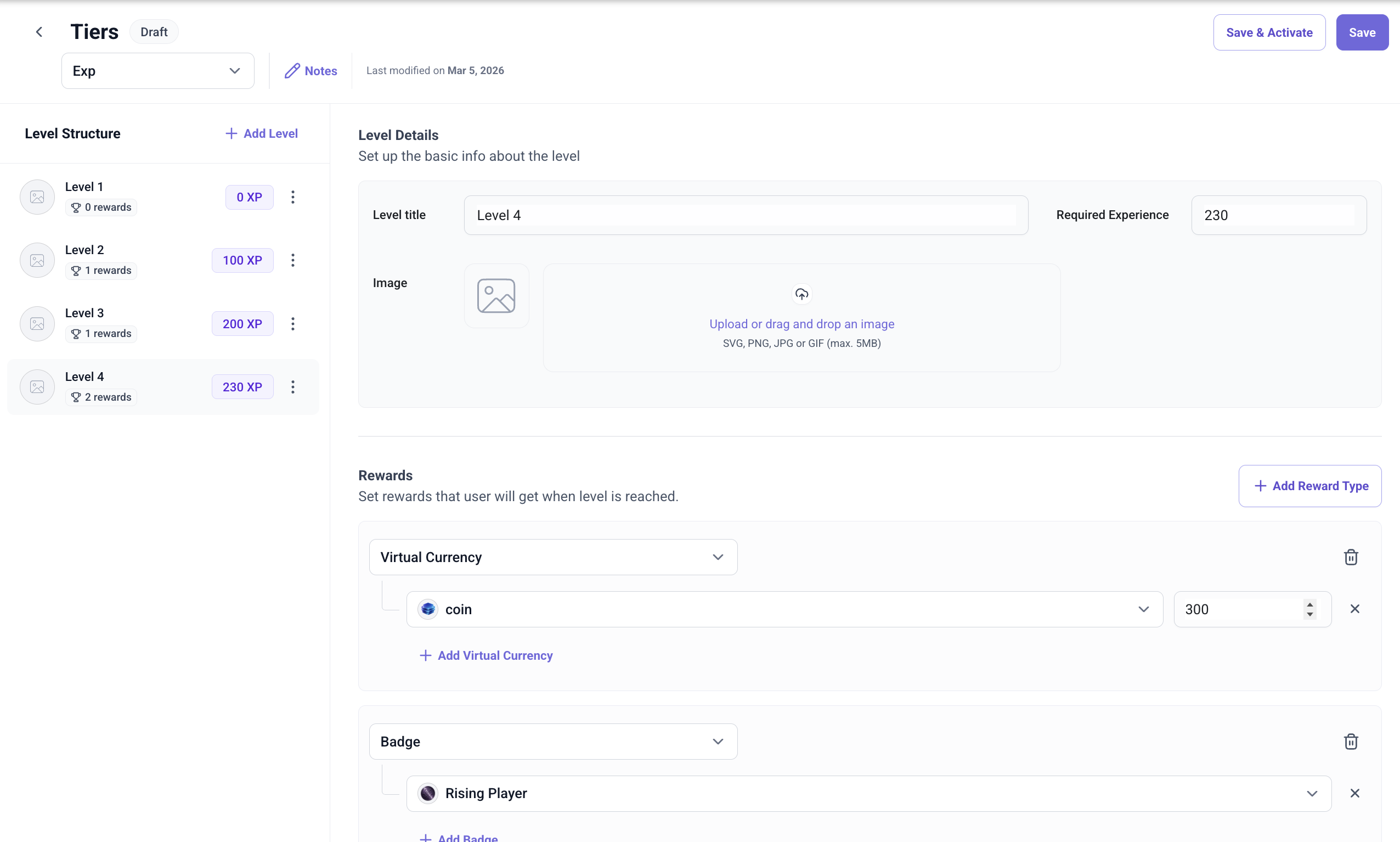Remove the Rising Player badge row
The height and width of the screenshot is (842, 1400).
[x=1354, y=793]
